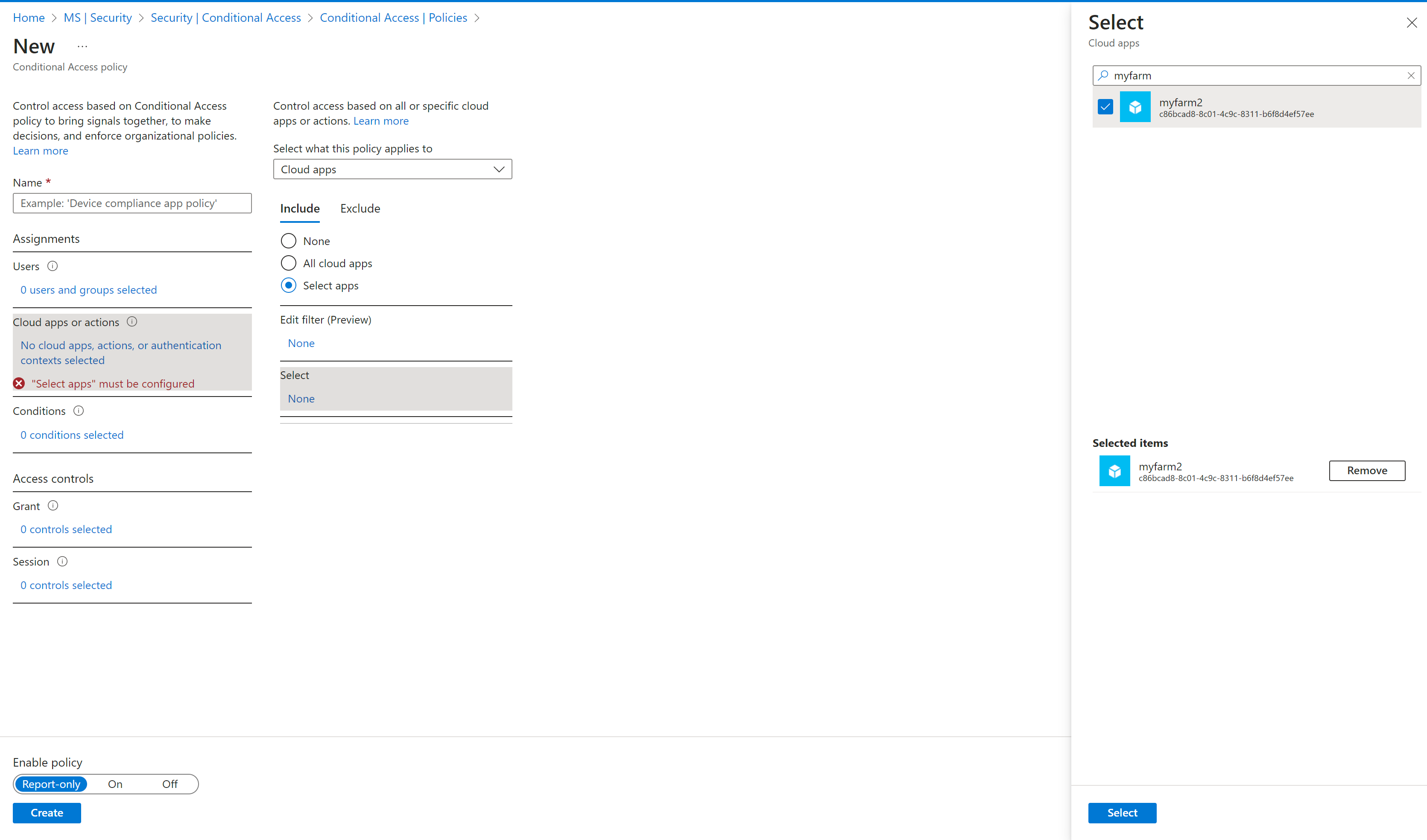Clear the myfarm search text

click(1411, 75)
